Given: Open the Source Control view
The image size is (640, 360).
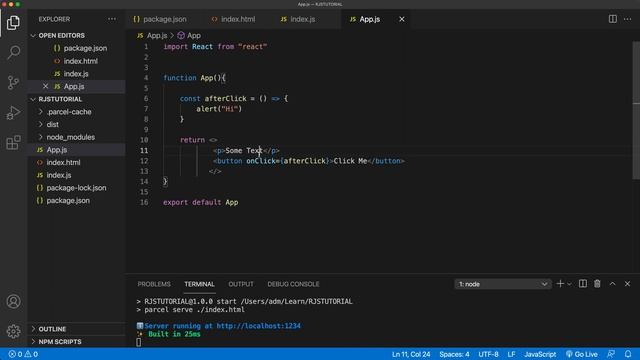Looking at the screenshot, I should [x=13, y=82].
